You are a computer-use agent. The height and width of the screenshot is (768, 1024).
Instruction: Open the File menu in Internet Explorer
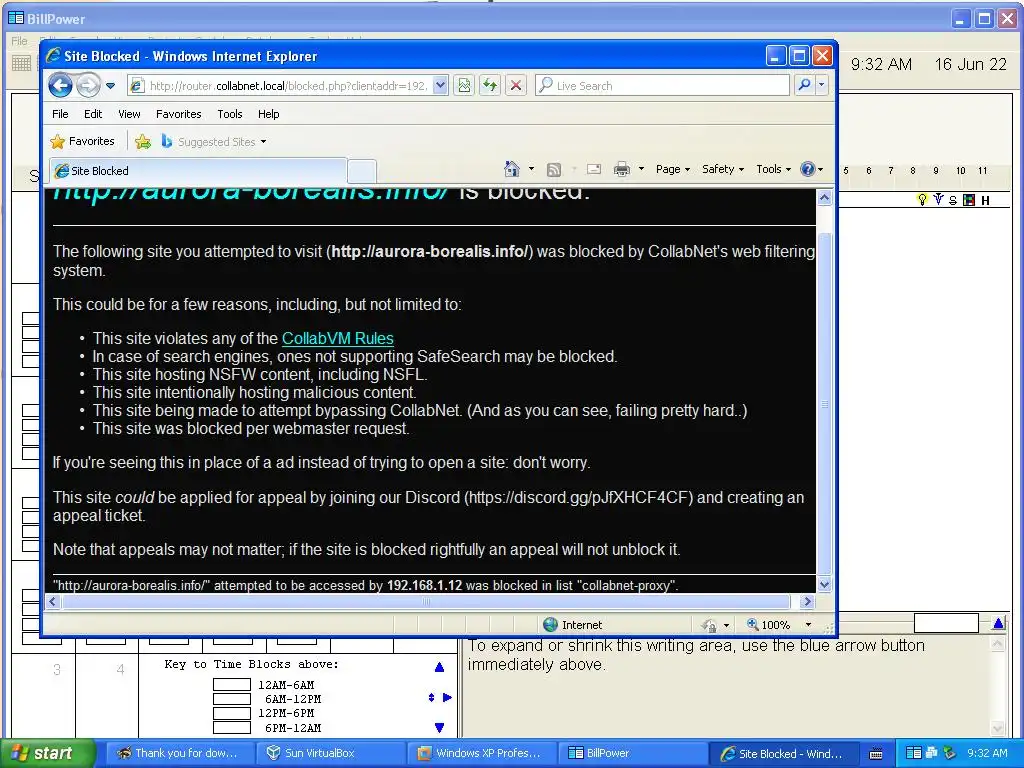60,114
